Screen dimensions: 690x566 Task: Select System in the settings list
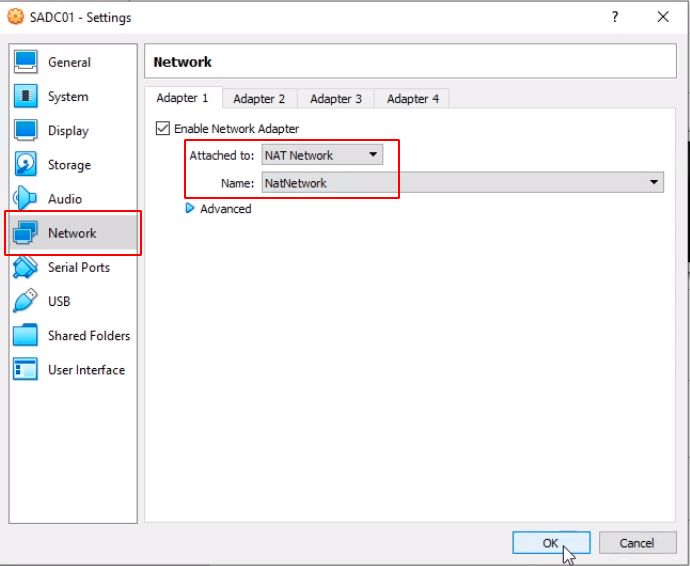coord(68,97)
